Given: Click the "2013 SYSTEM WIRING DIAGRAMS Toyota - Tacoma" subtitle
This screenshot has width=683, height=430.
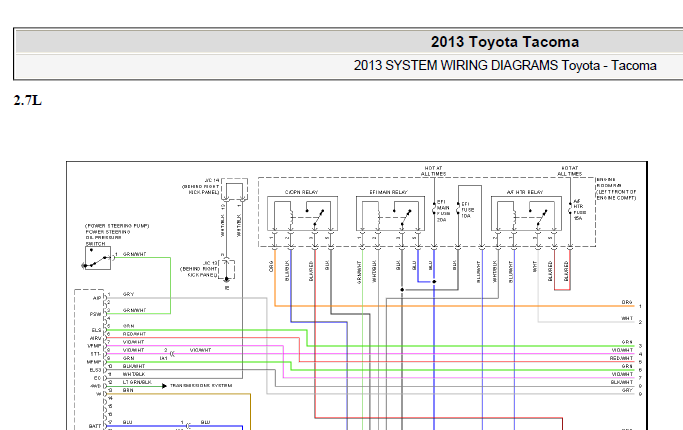Looking at the screenshot, I should click(x=505, y=65).
